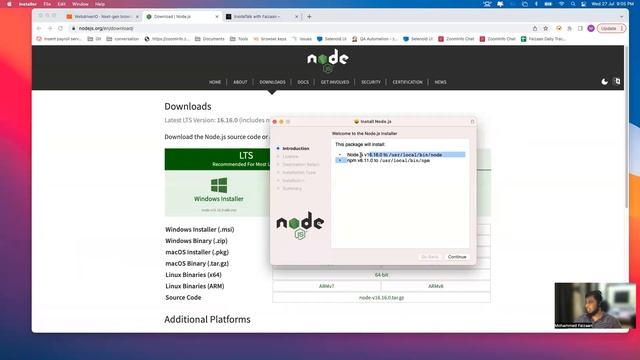Viewport: 640px width, 360px height.
Task: Go to CERTIFICATION in Node.js nav
Action: (407, 82)
